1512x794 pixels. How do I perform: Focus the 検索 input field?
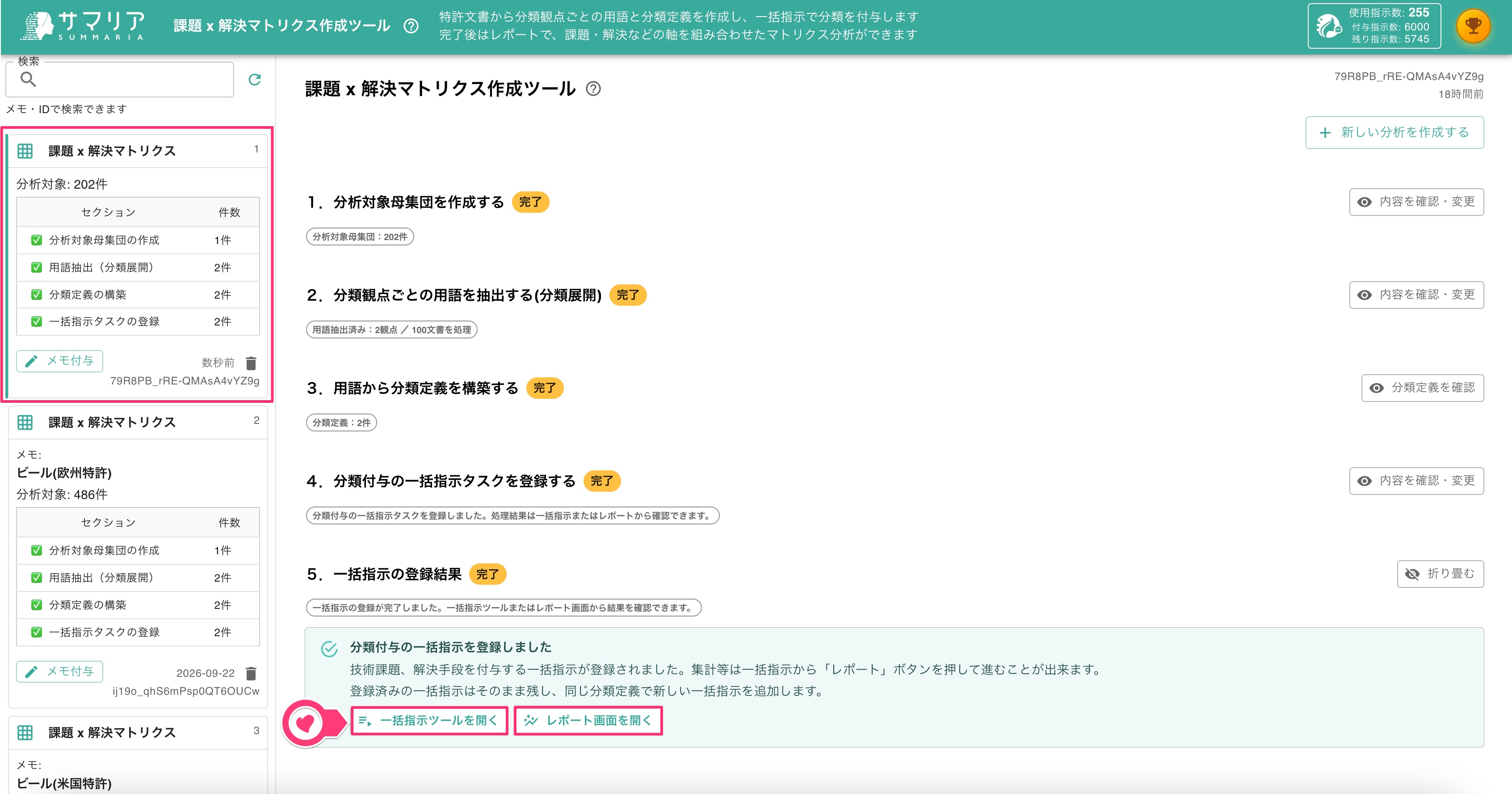(x=120, y=79)
